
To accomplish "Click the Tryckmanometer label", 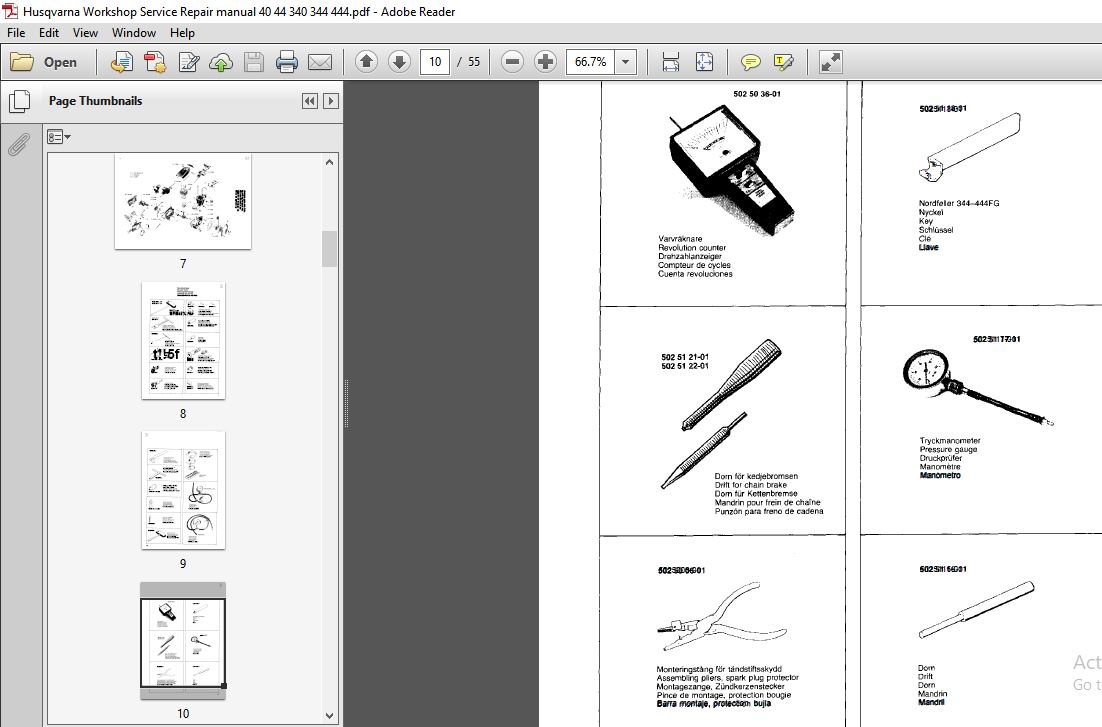I will (x=950, y=441).
